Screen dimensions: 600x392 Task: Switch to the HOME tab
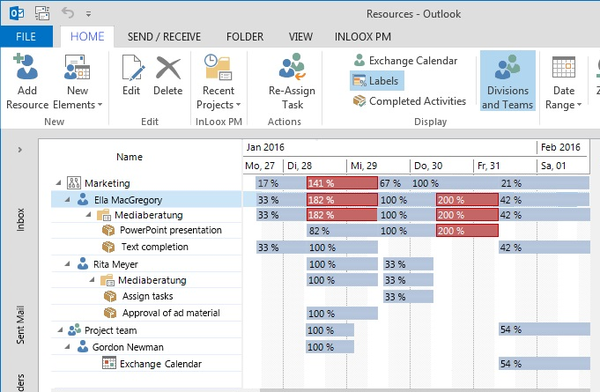87,37
